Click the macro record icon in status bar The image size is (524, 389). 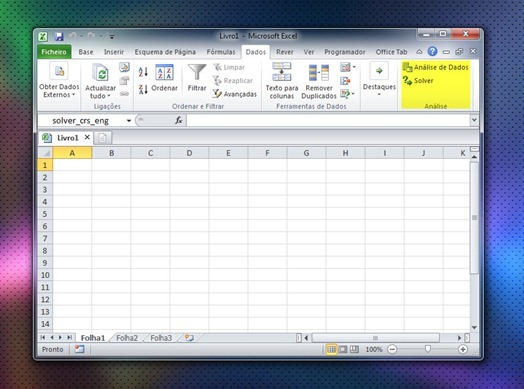[x=80, y=350]
